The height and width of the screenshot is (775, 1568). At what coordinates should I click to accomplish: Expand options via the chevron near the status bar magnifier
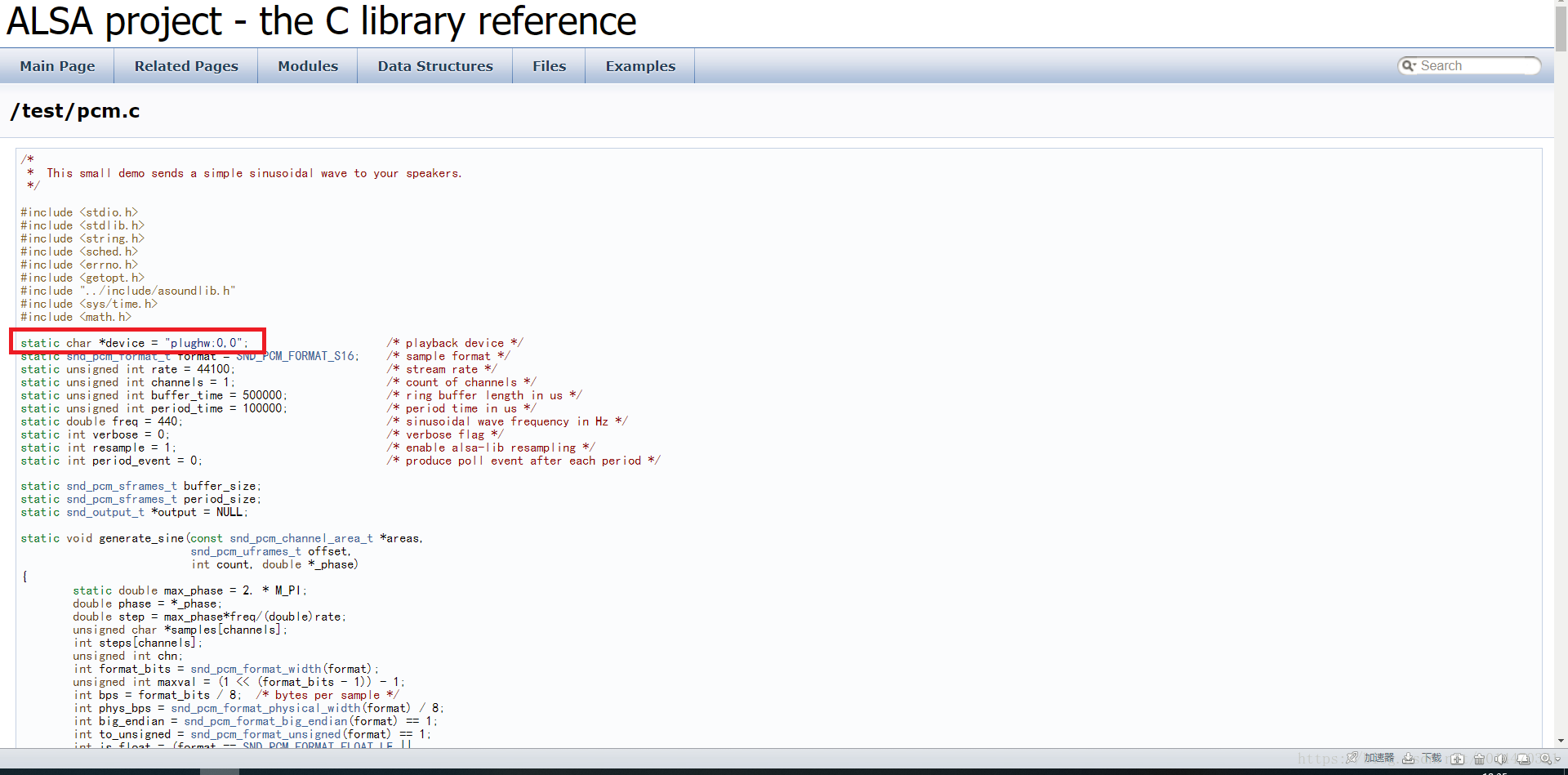click(1557, 759)
